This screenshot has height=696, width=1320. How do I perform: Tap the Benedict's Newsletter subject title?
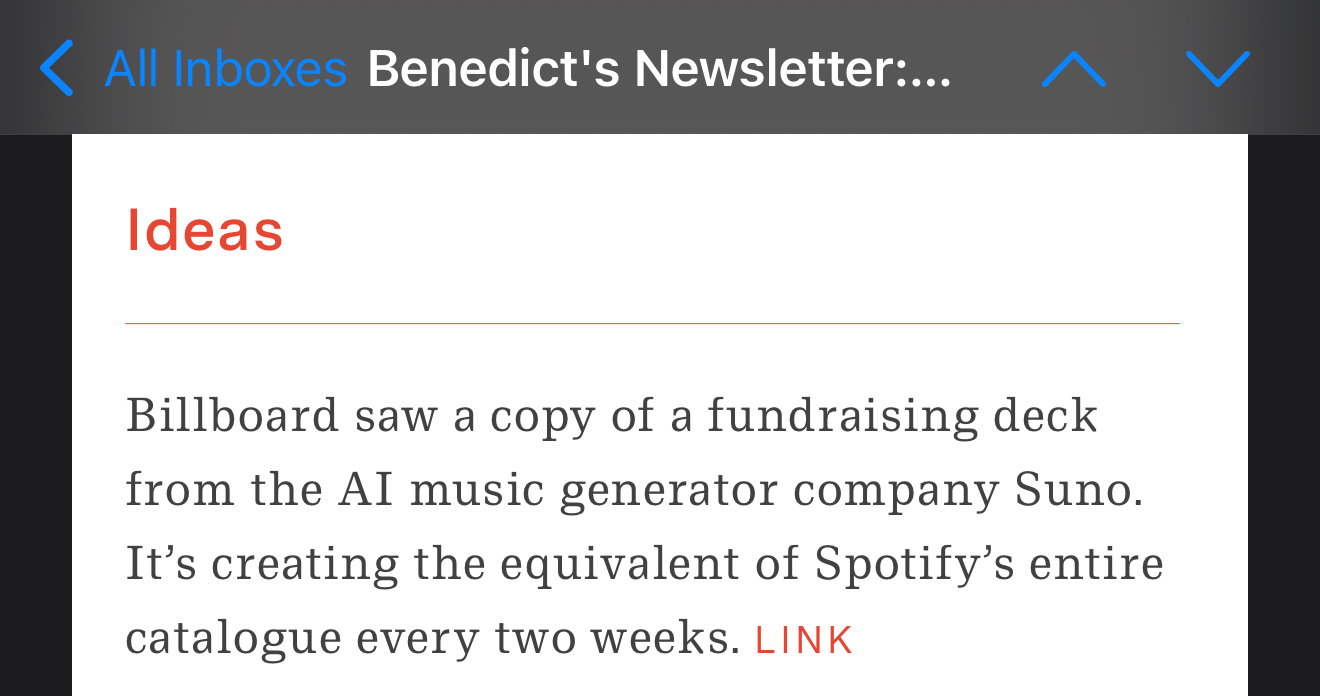tap(658, 69)
